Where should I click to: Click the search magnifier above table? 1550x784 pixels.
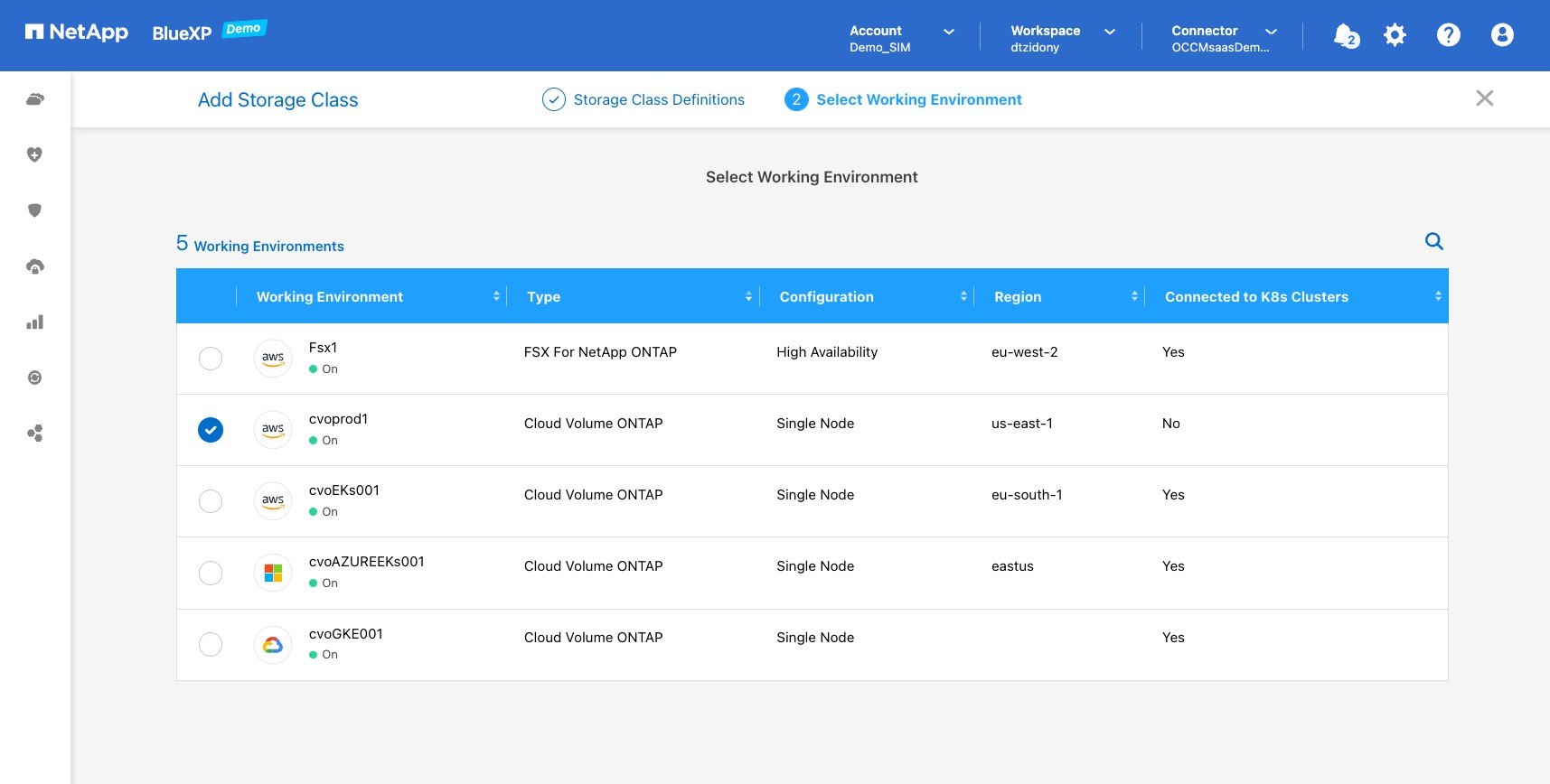pos(1433,241)
